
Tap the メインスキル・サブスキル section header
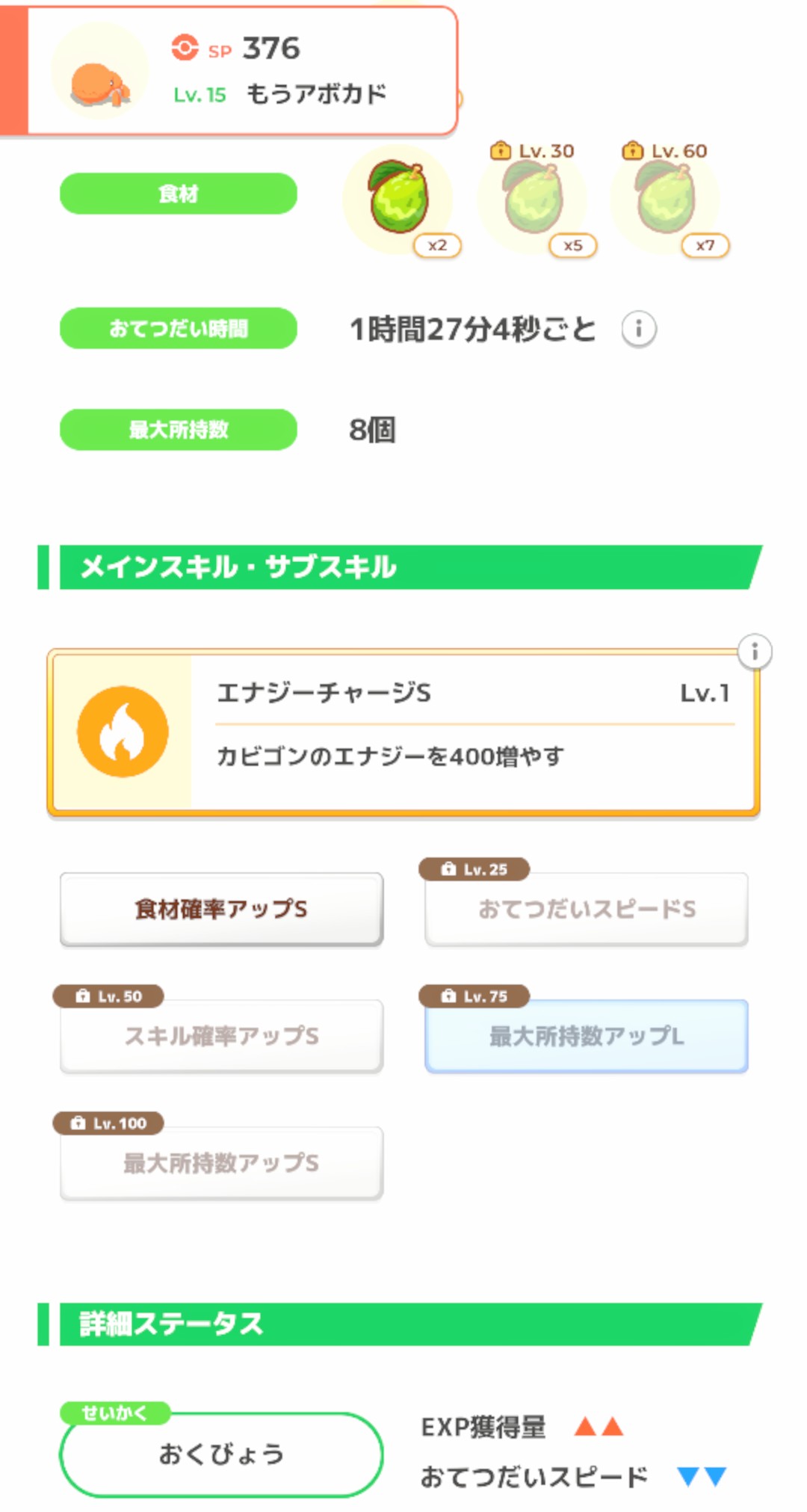click(x=403, y=567)
